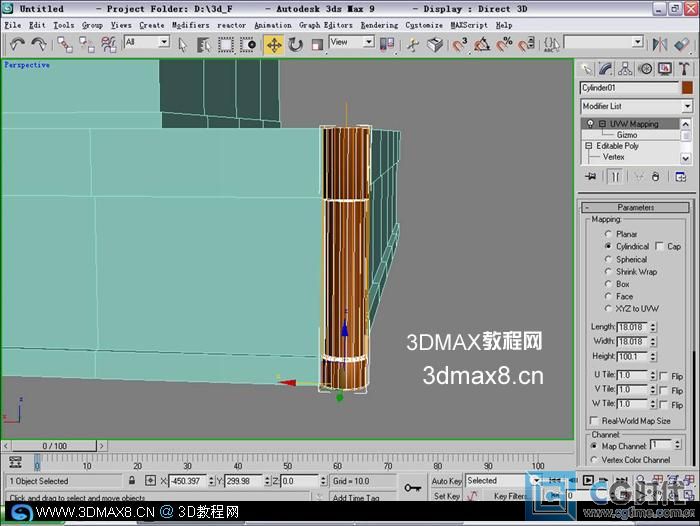Toggle Select and Manipulate tool
The image size is (700, 526).
click(x=413, y=44)
